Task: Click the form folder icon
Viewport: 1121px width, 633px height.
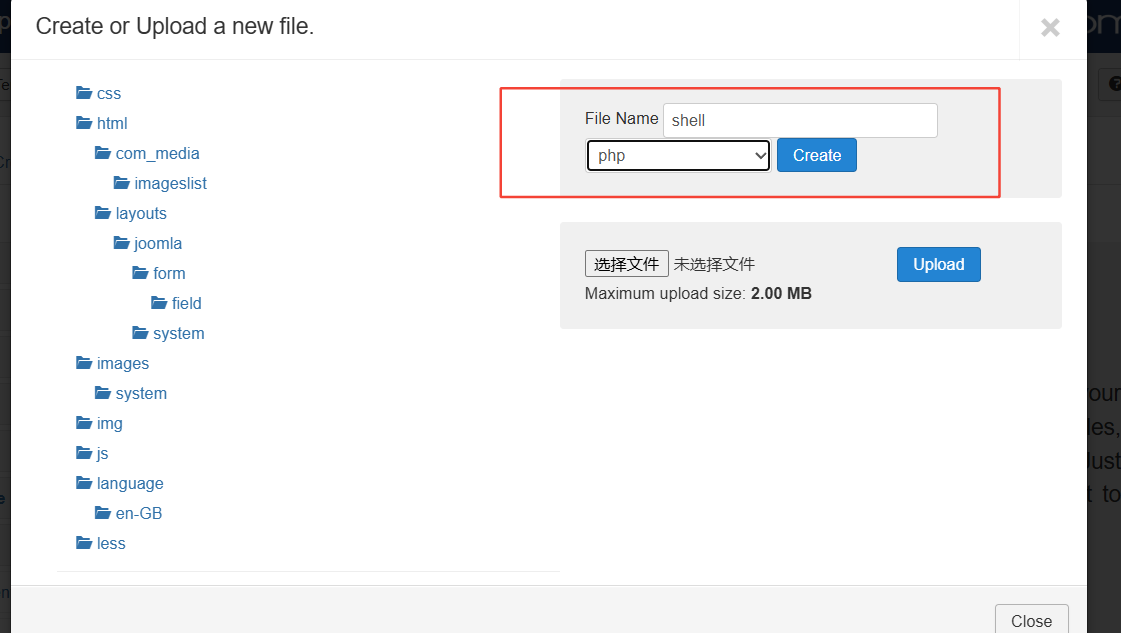Action: point(140,273)
